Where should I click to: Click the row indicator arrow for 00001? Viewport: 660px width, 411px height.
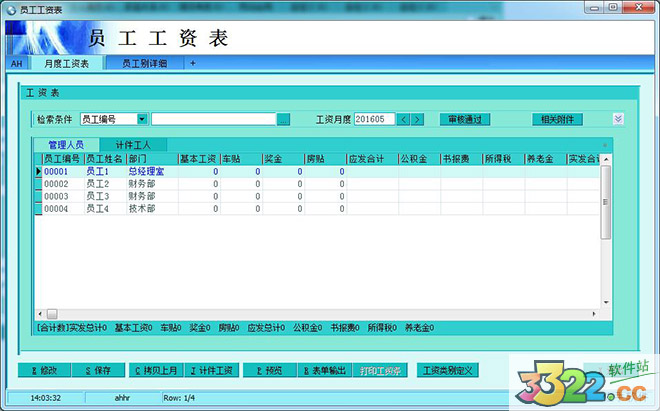pyautogui.click(x=38, y=171)
